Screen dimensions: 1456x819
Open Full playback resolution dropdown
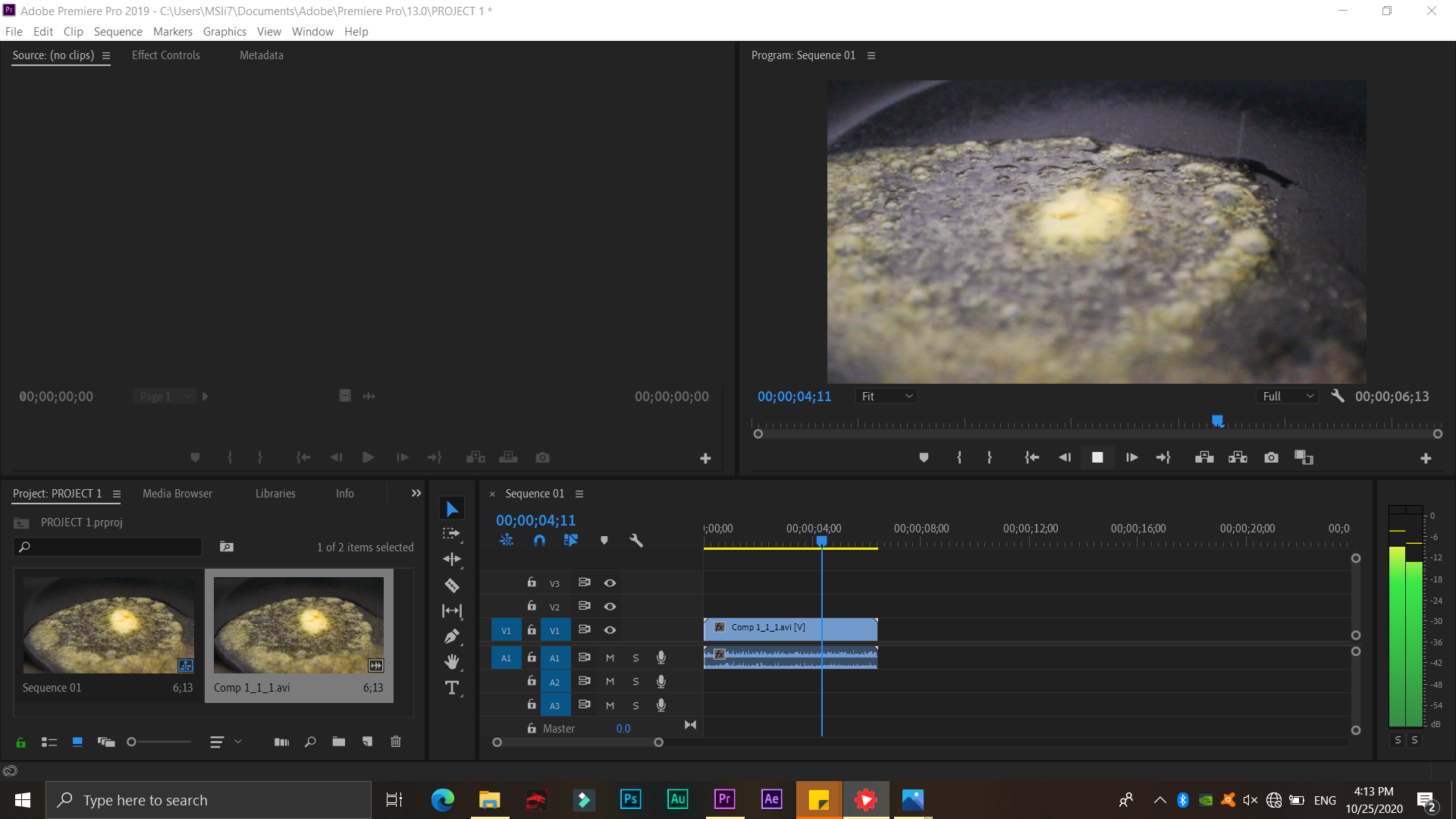(1288, 397)
